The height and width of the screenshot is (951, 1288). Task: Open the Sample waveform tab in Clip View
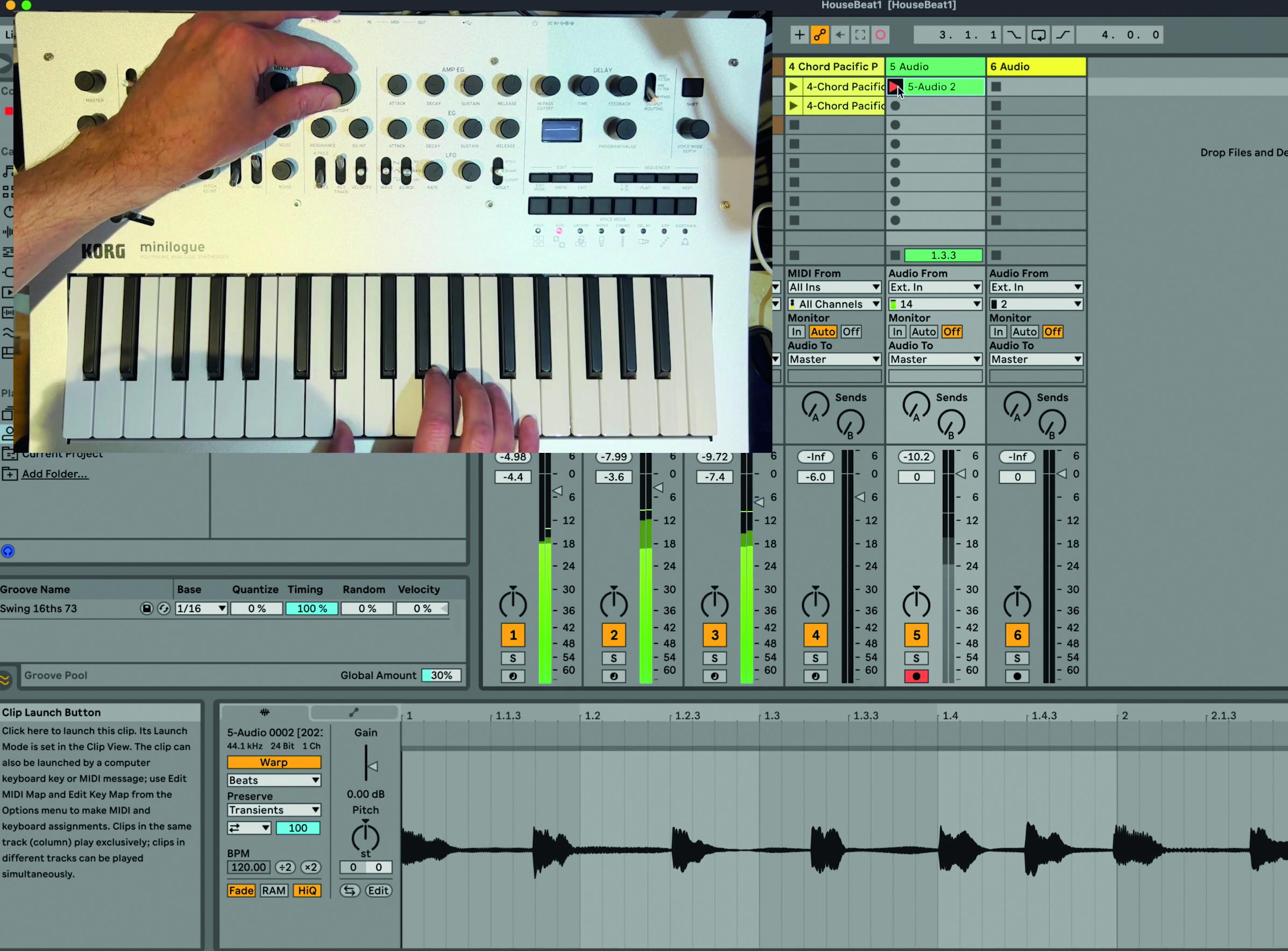[x=265, y=713]
